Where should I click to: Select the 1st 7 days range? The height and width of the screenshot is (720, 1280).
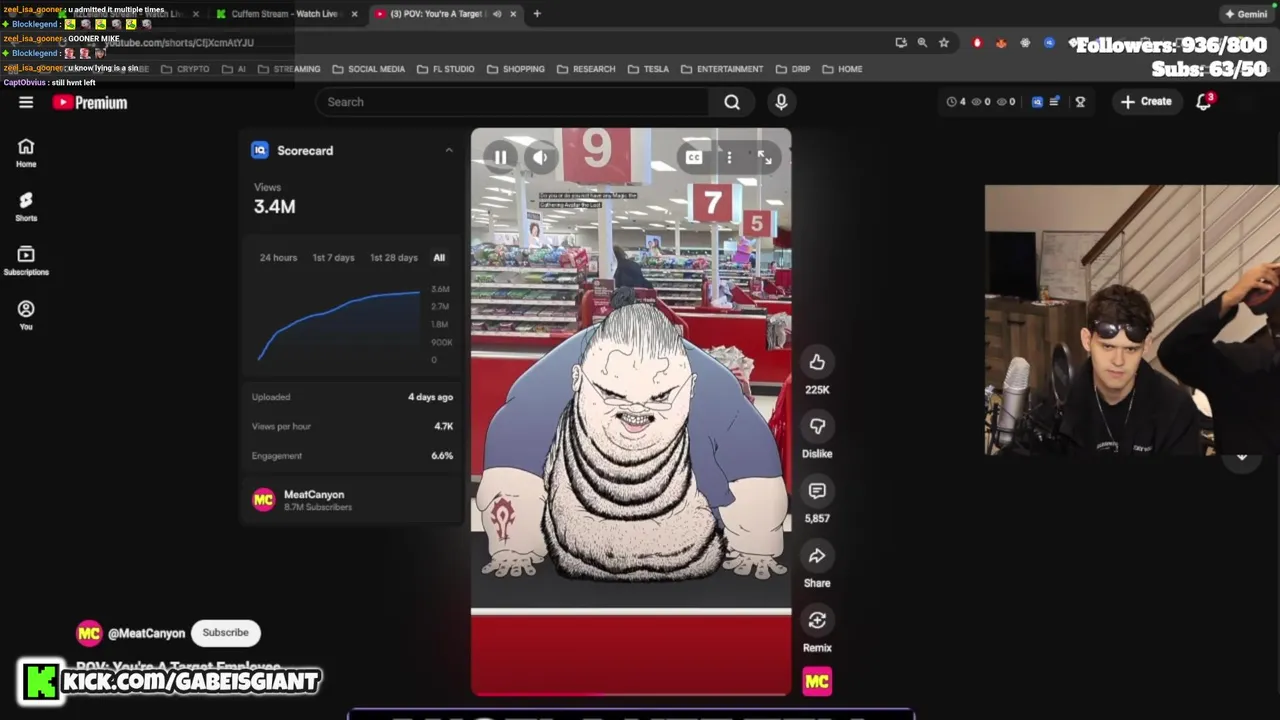point(333,258)
